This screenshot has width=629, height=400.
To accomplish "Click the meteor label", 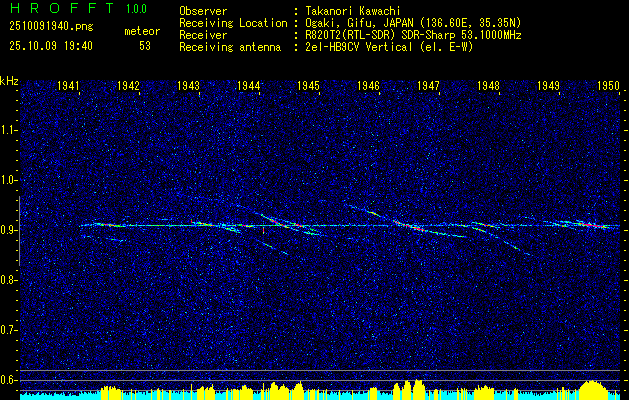I will (x=142, y=31).
